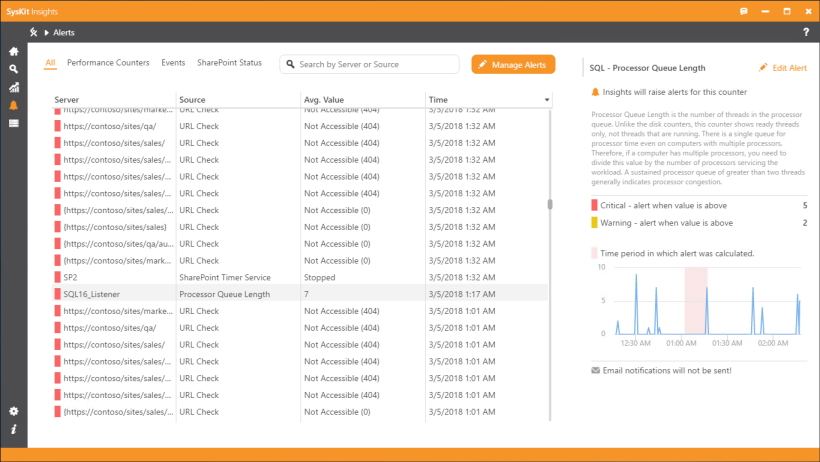Click the bell icon beside Insights will raise alerts
This screenshot has width=820, height=462.
595,92
